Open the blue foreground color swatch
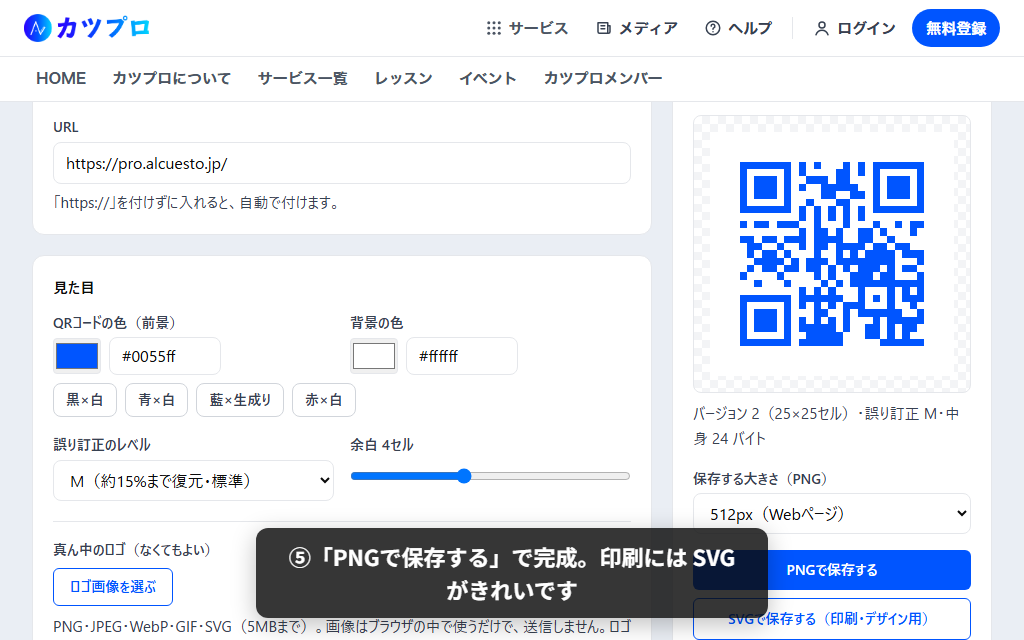The width and height of the screenshot is (1024, 640). 77,356
